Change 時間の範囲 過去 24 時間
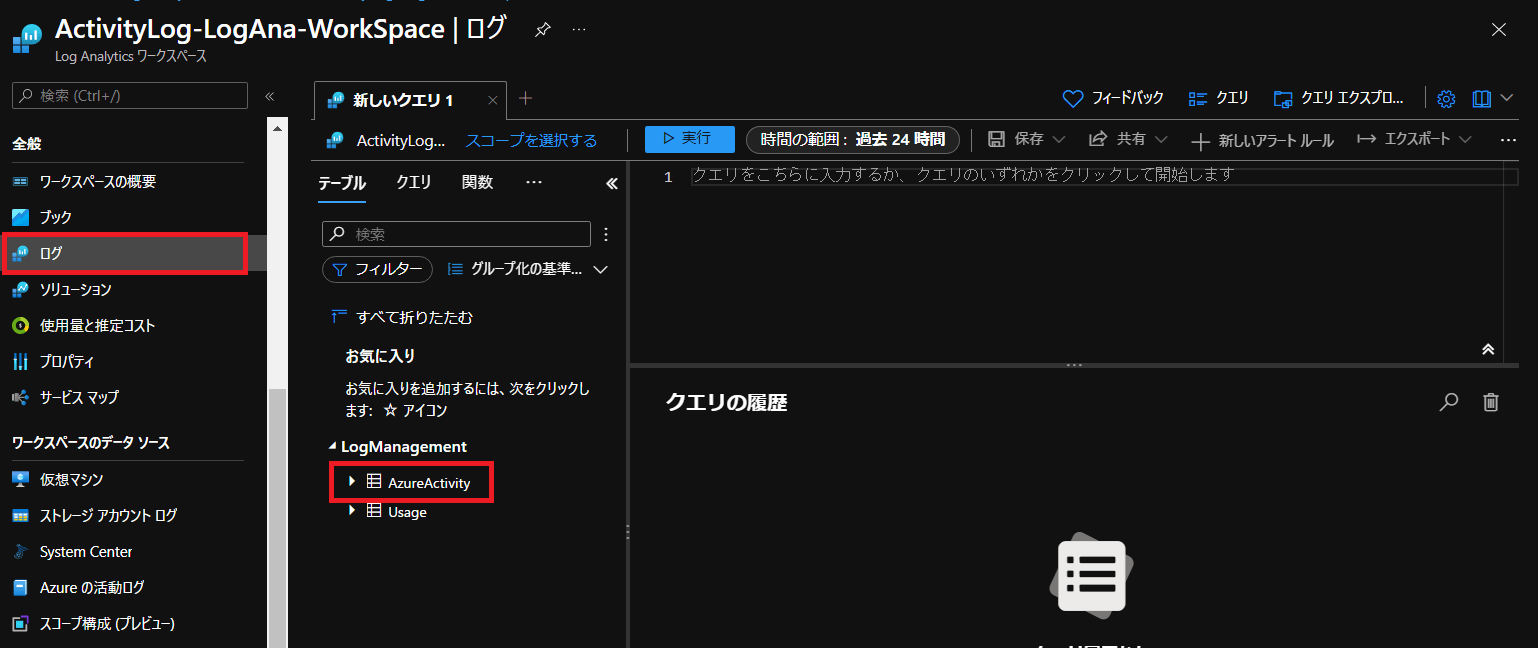 pos(853,139)
